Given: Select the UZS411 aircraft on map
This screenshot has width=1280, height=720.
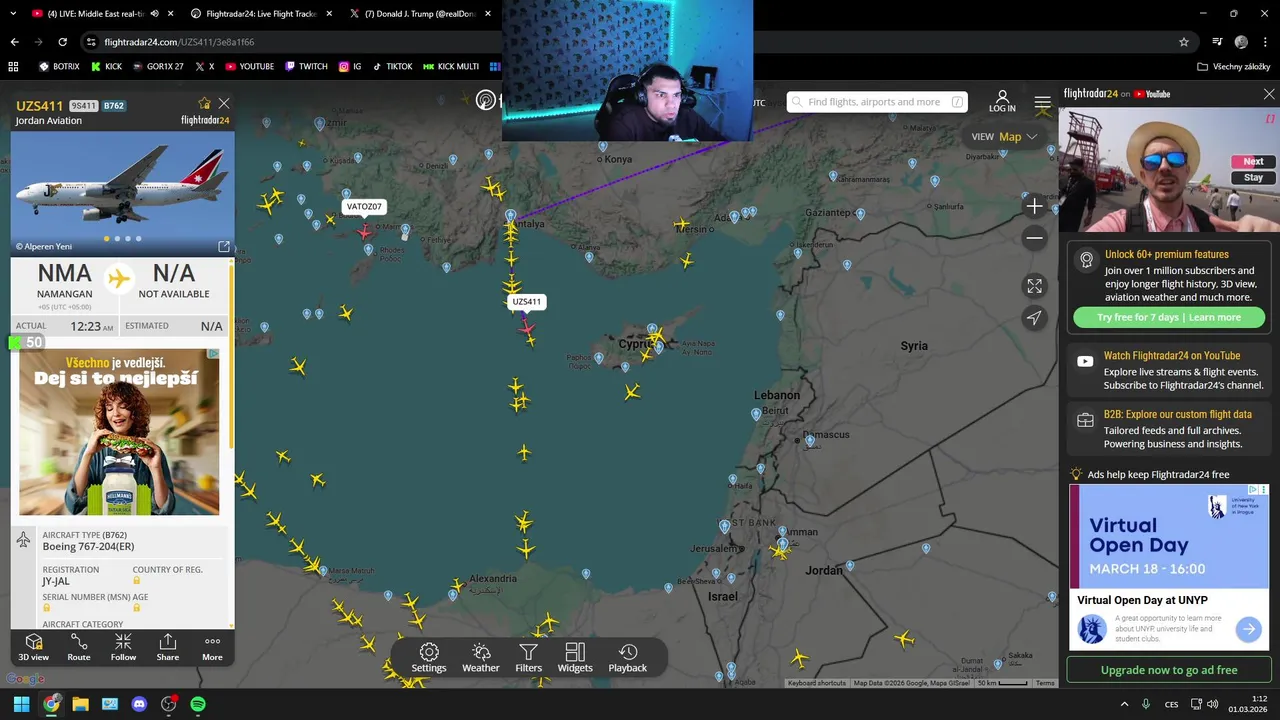Looking at the screenshot, I should tap(526, 326).
